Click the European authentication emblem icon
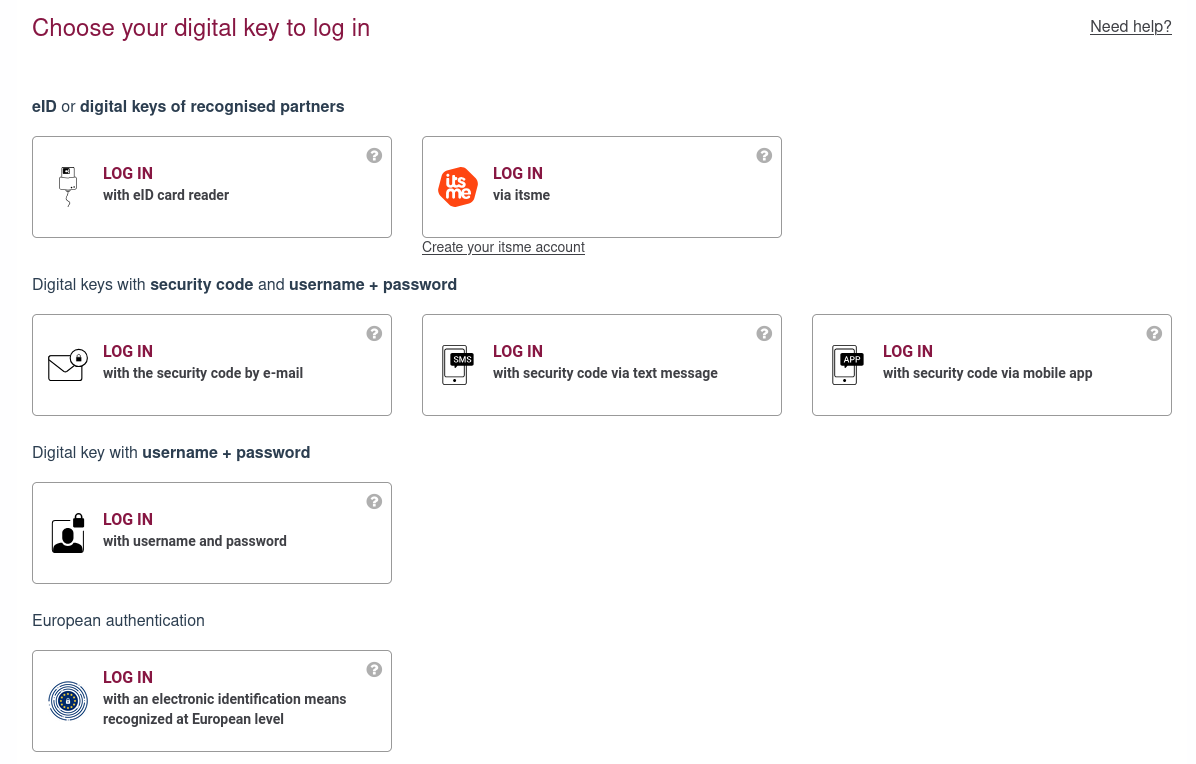 pyautogui.click(x=68, y=701)
